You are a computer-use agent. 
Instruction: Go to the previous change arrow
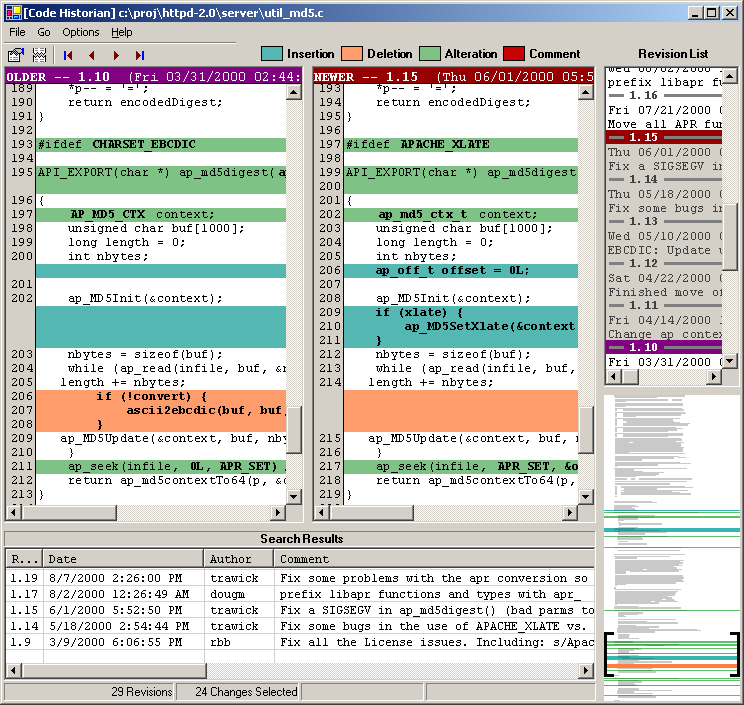click(92, 56)
